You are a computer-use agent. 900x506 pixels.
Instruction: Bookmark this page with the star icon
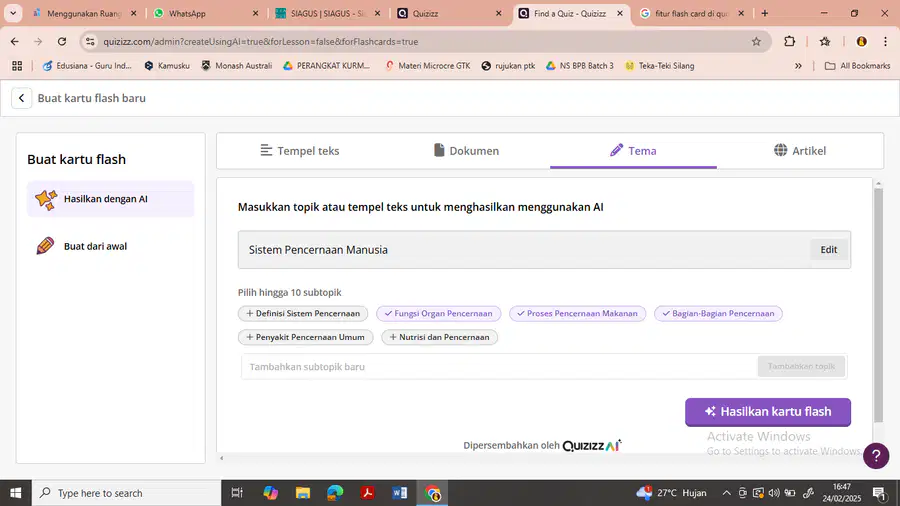coord(756,41)
